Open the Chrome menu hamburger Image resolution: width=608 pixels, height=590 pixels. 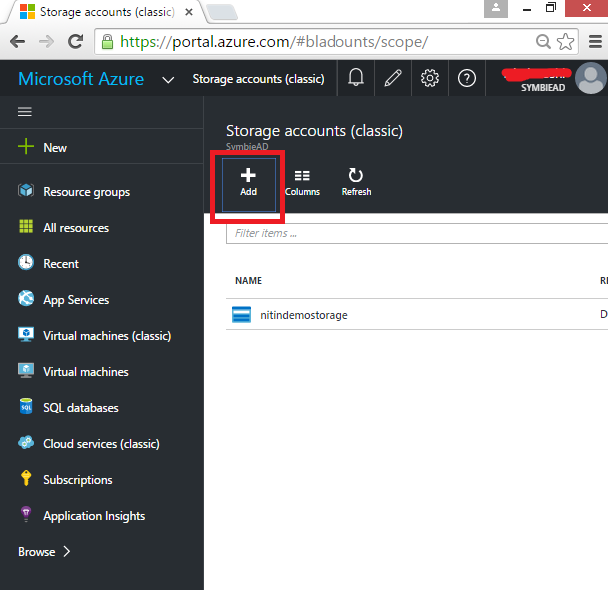[x=595, y=41]
